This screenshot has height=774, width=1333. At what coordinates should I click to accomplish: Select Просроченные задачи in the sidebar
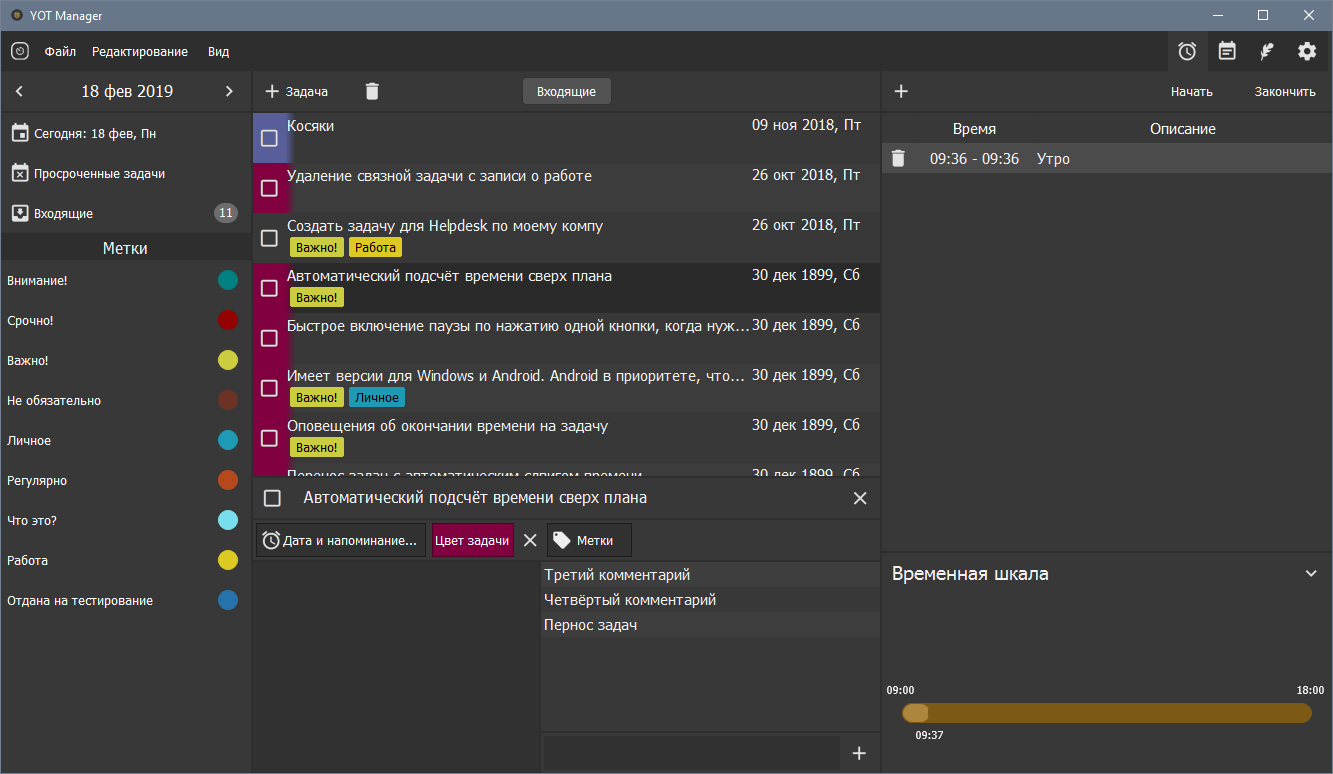tap(99, 173)
